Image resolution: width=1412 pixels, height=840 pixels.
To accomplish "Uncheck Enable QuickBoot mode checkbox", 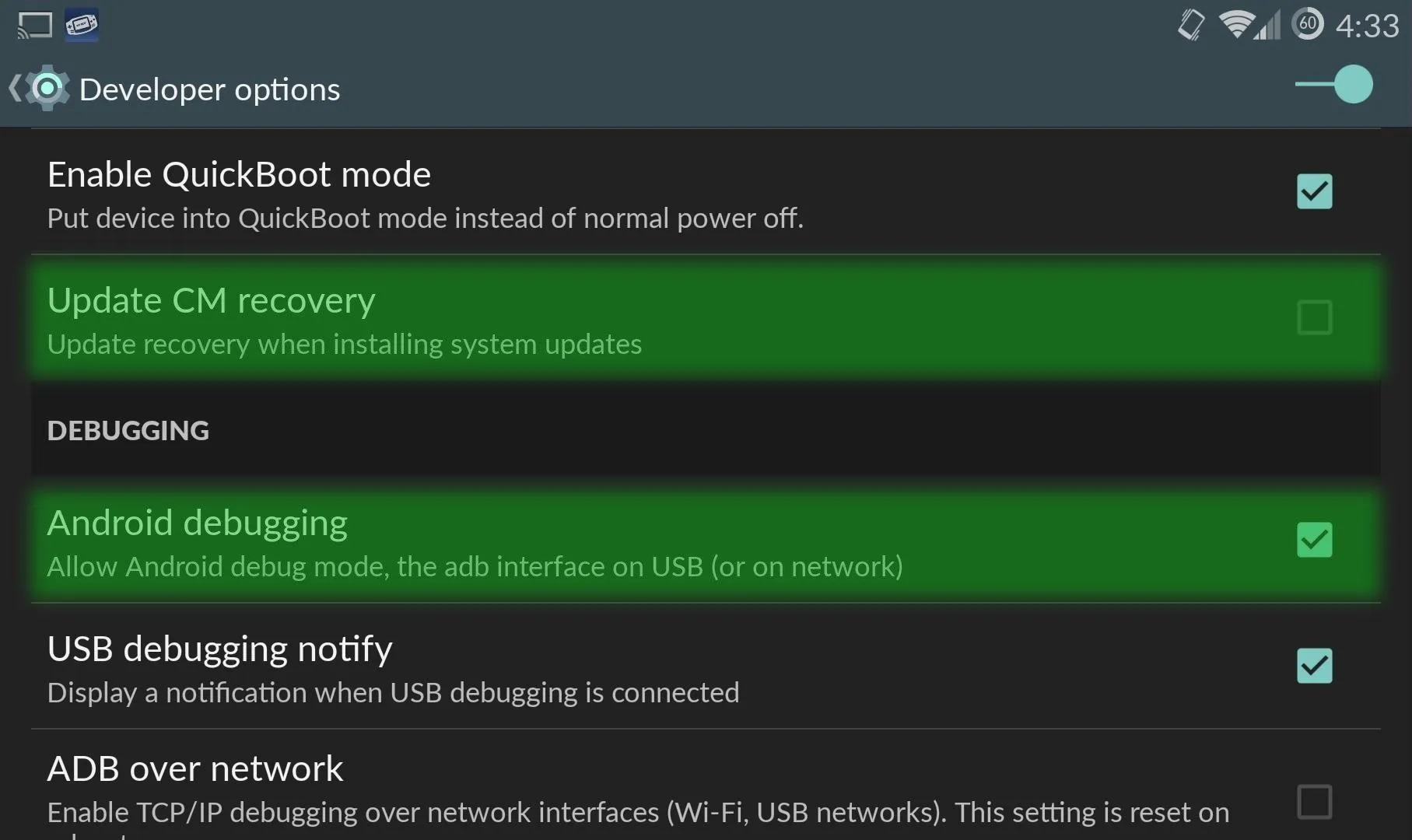I will pos(1315,191).
